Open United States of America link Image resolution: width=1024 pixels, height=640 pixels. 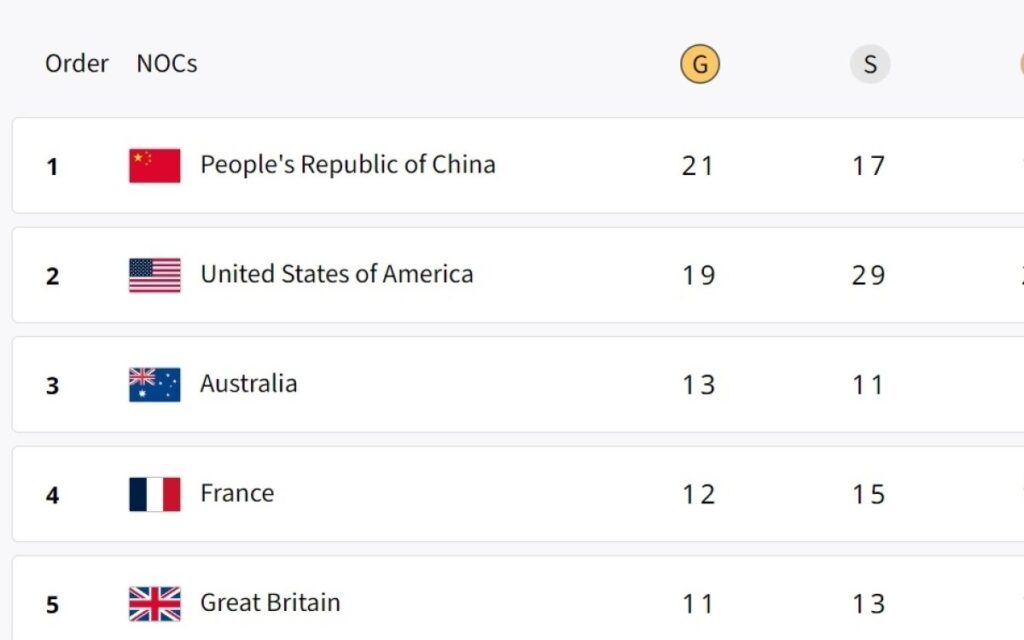(x=337, y=274)
